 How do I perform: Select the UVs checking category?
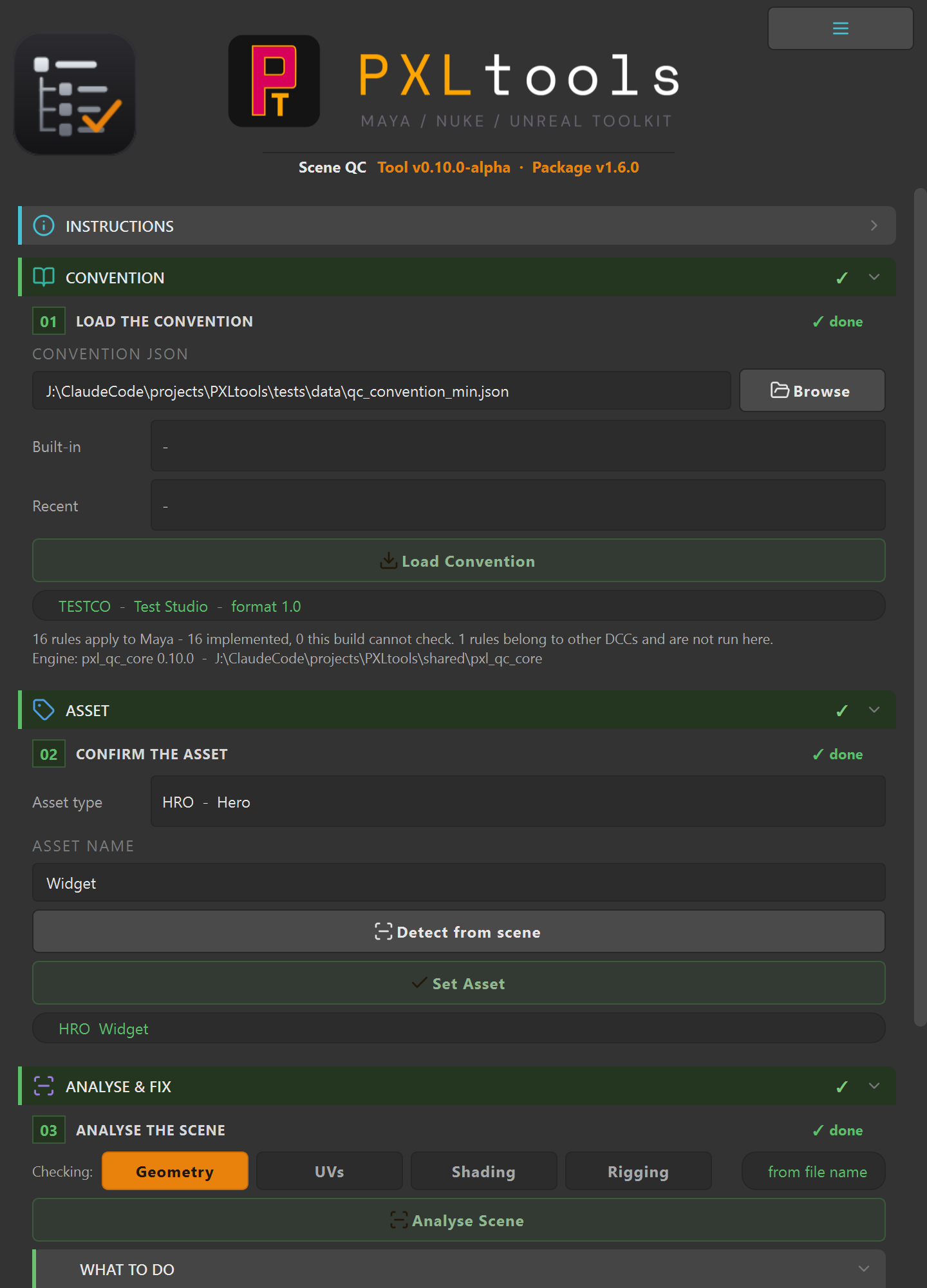click(x=330, y=1171)
